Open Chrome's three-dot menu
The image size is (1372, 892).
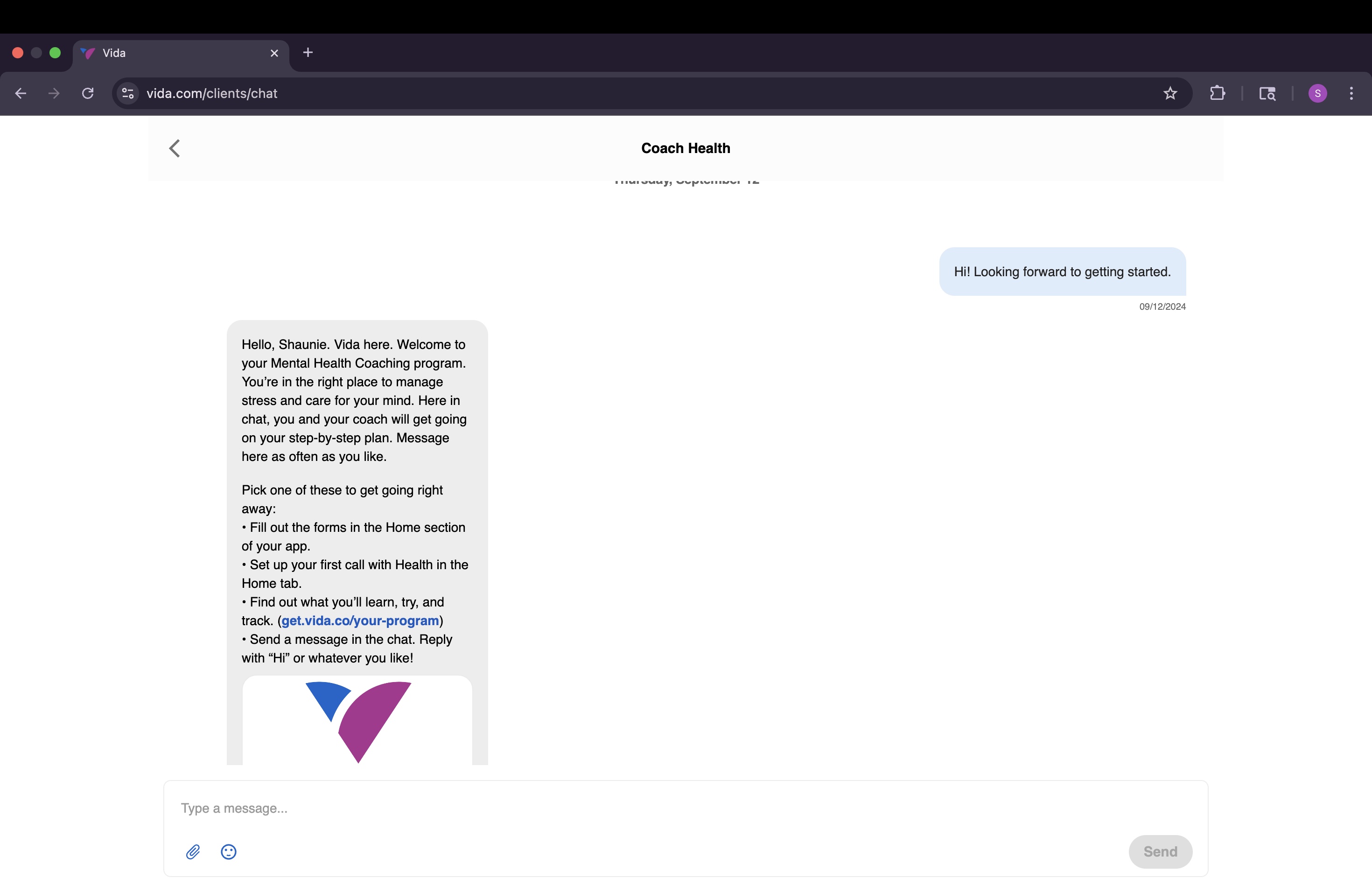[x=1351, y=93]
